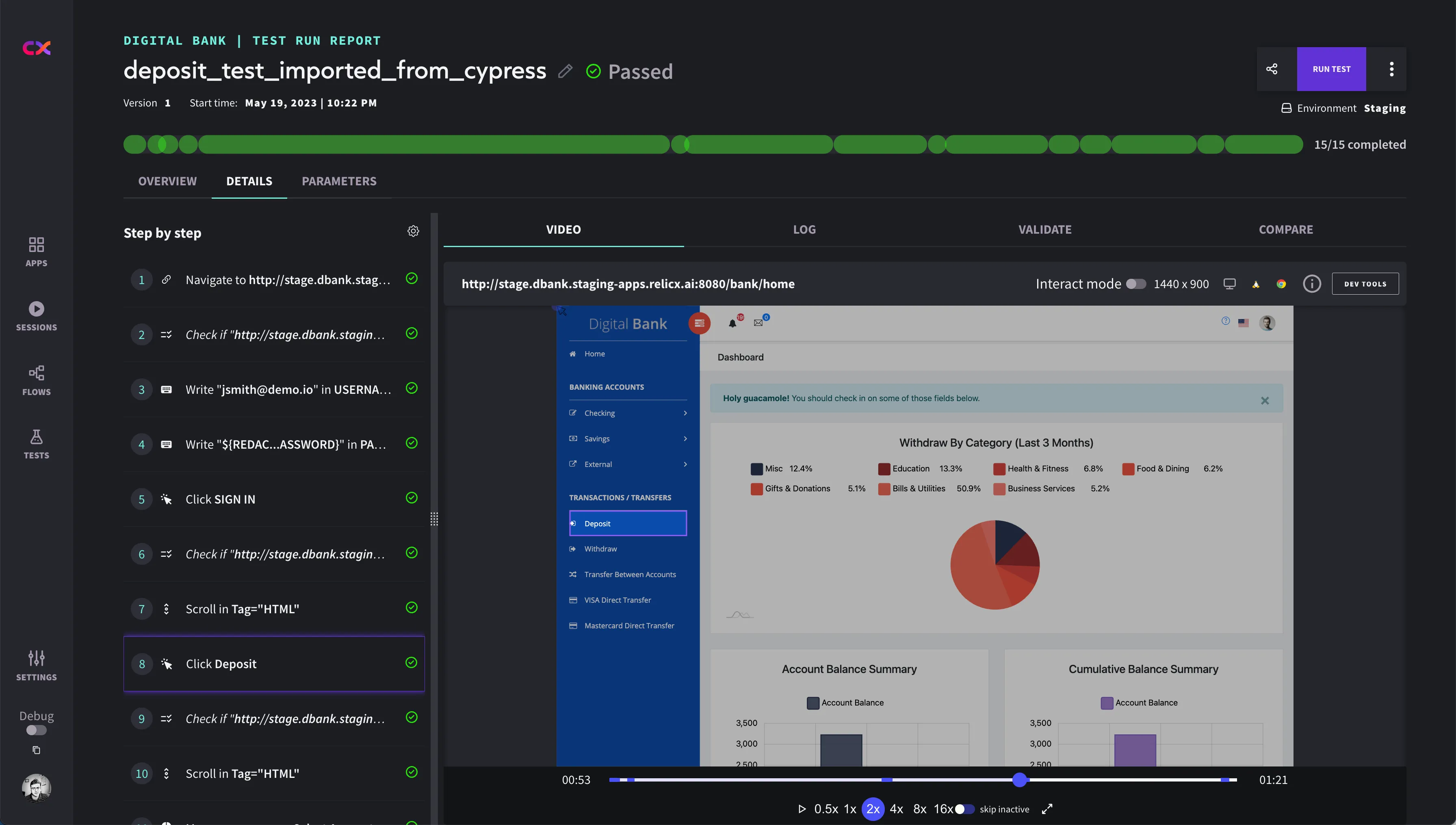Click the video timeline playhead handle
1456x825 pixels.
(x=1019, y=779)
